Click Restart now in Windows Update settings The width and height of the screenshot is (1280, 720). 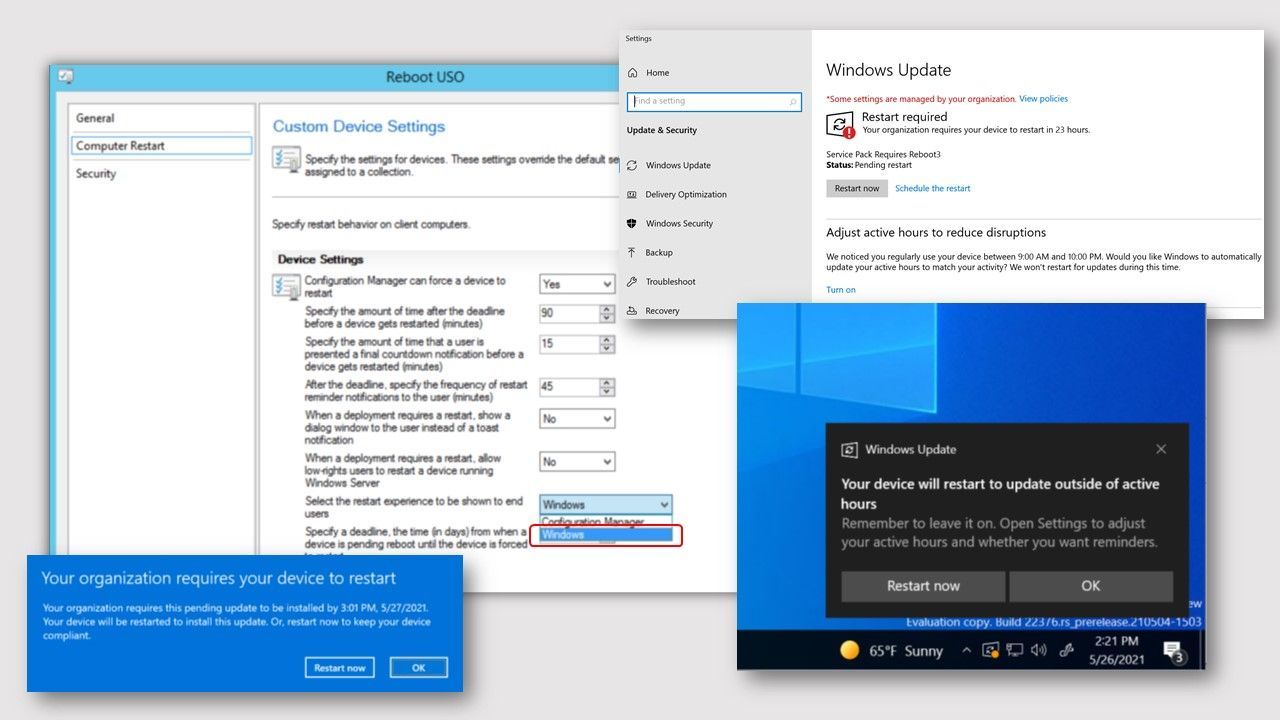pyautogui.click(x=857, y=188)
